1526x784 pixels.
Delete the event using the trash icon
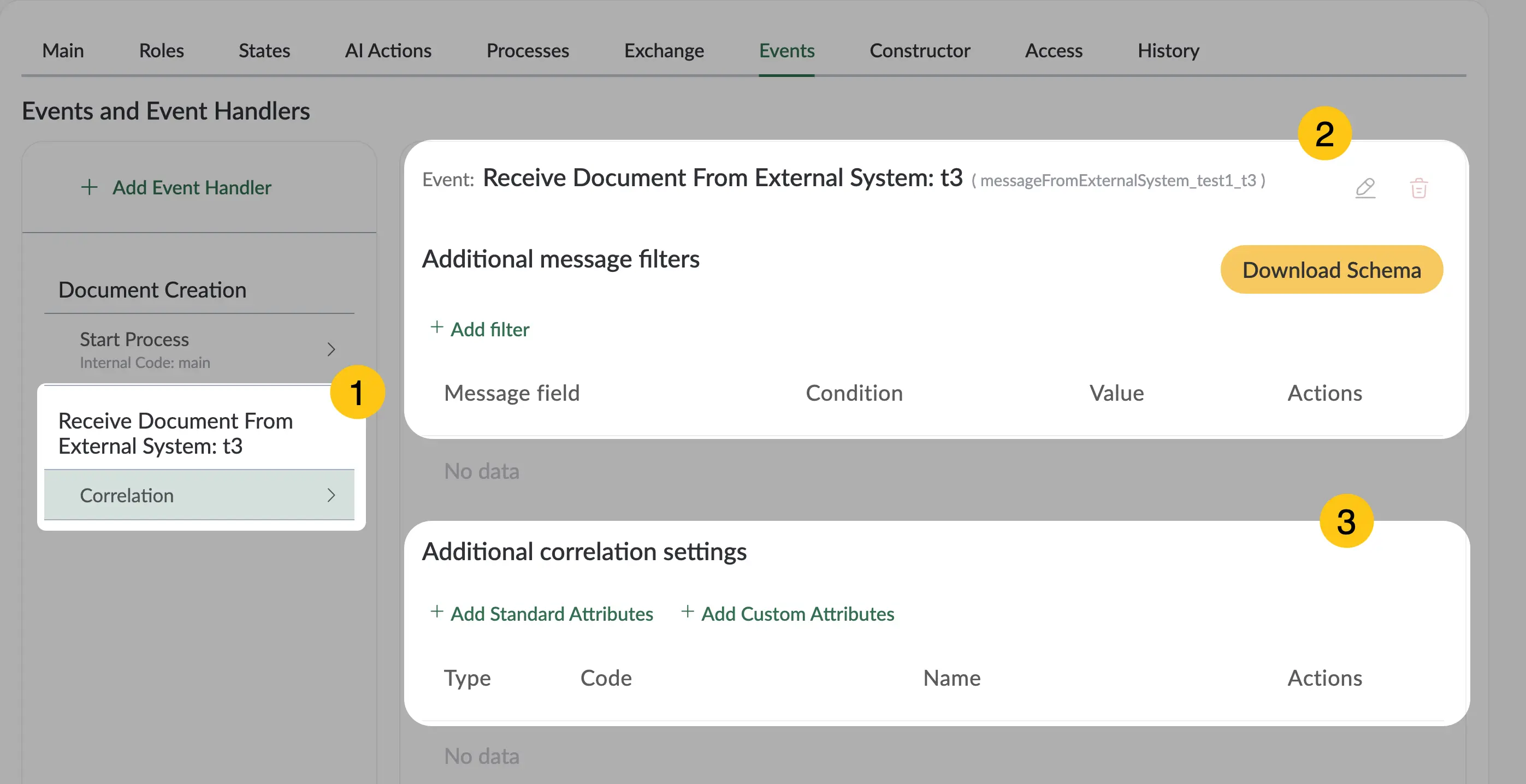click(x=1419, y=188)
